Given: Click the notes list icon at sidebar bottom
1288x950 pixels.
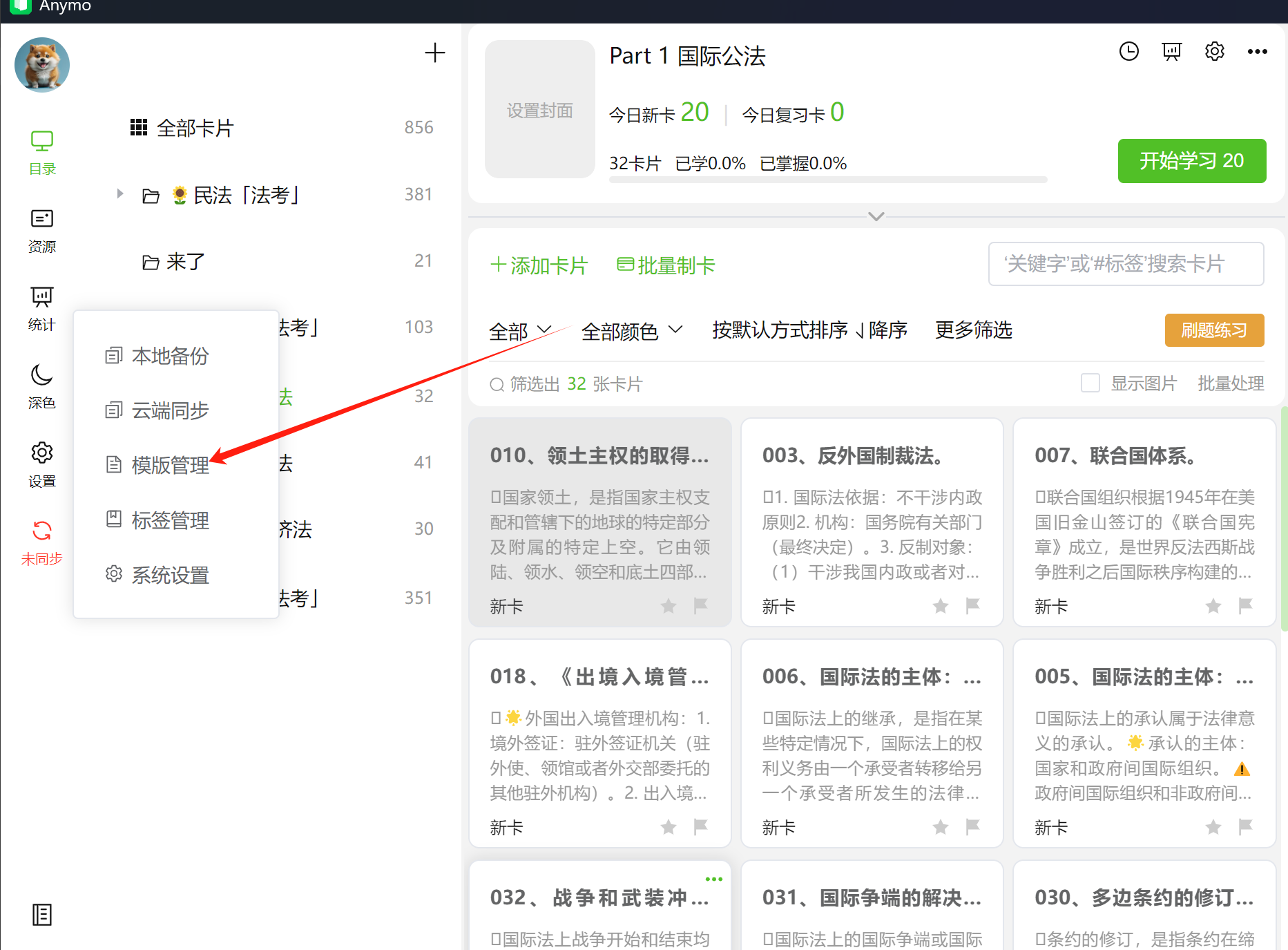Looking at the screenshot, I should [x=42, y=915].
